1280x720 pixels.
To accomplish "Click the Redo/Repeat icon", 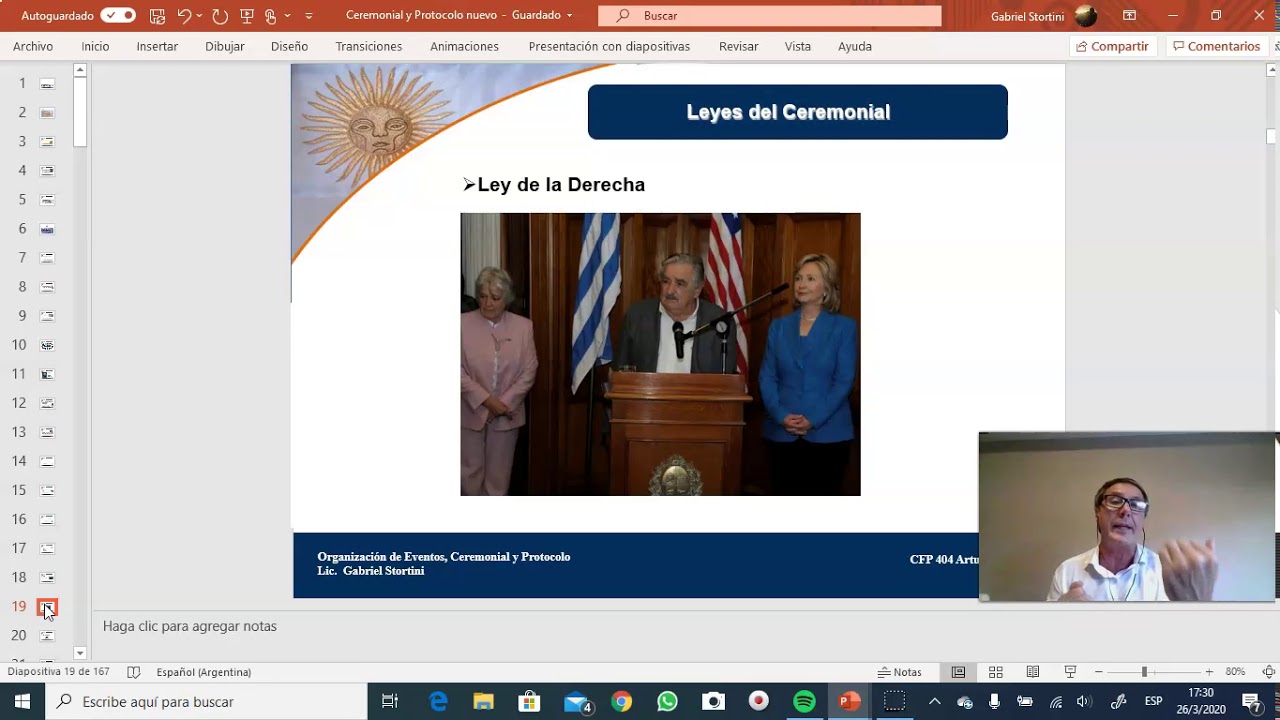I will 220,15.
